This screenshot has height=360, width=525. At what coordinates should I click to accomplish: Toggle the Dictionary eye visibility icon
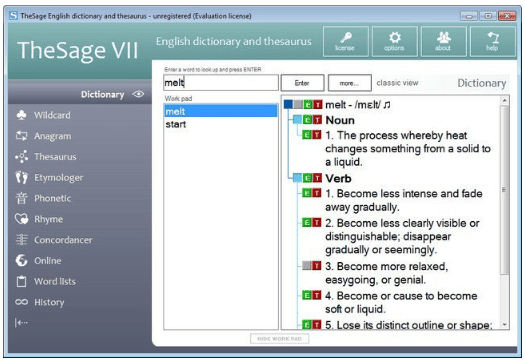pyautogui.click(x=138, y=94)
